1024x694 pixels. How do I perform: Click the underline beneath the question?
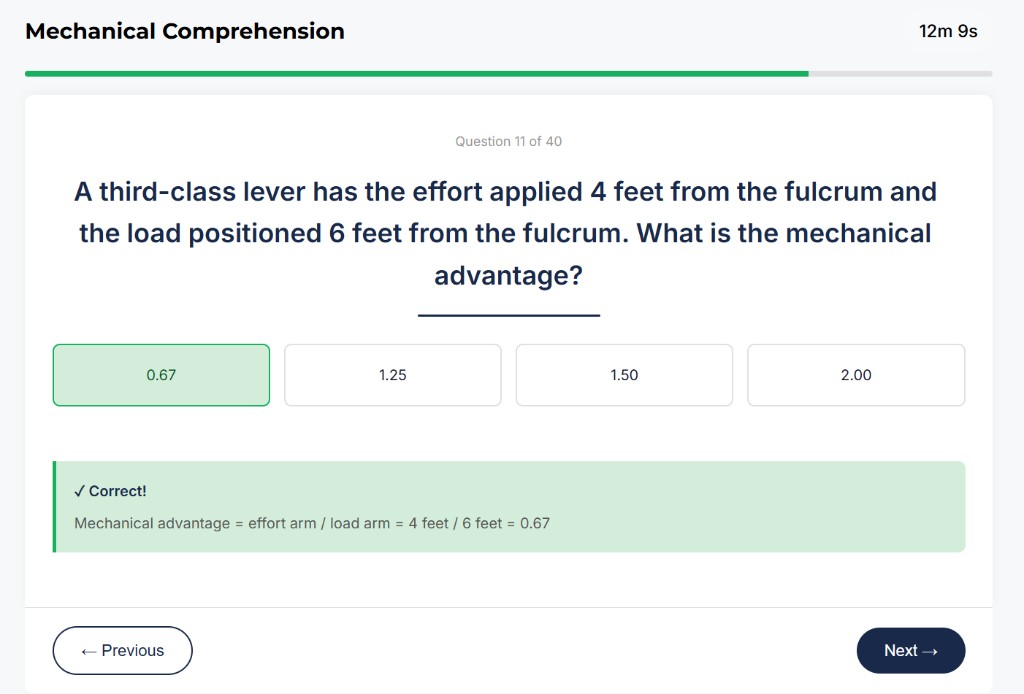tap(508, 314)
